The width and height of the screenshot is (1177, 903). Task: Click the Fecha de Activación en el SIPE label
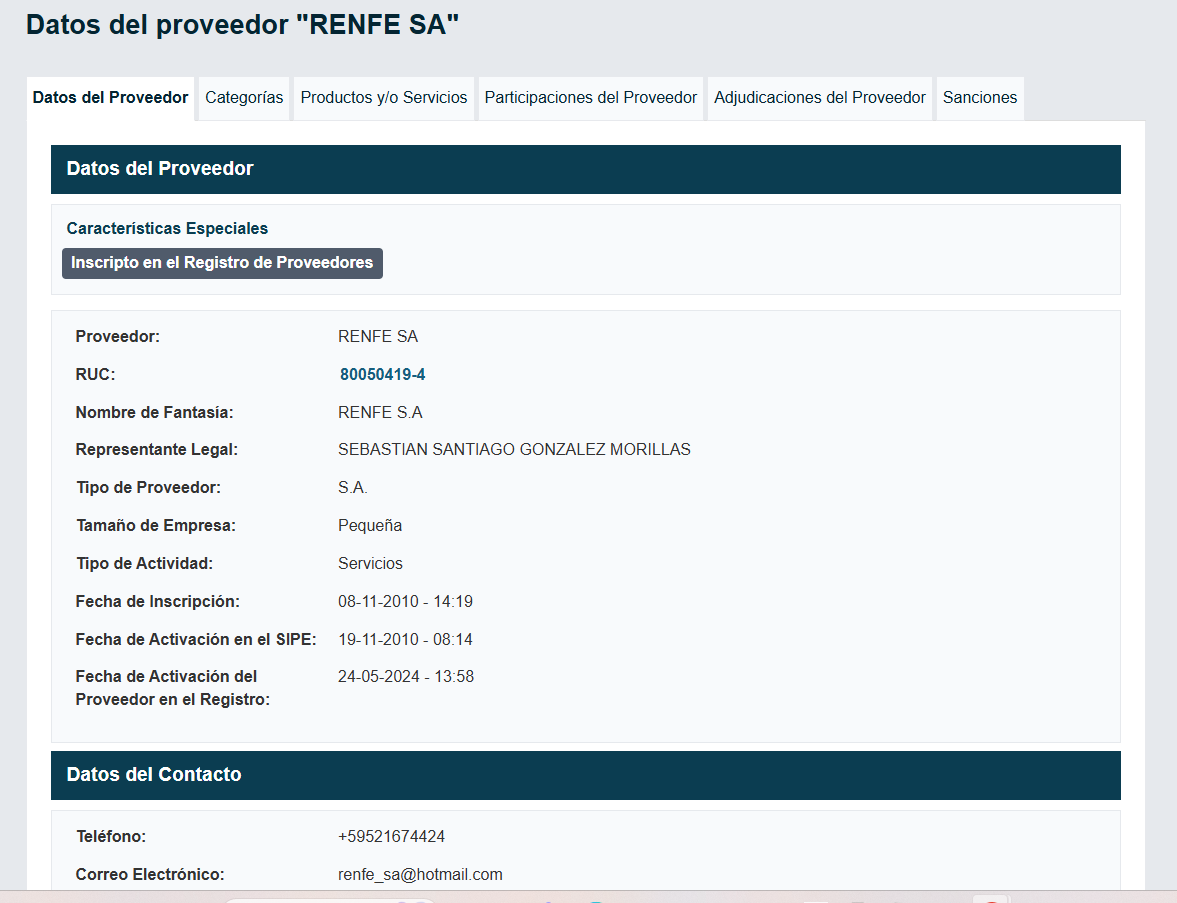[x=196, y=640]
